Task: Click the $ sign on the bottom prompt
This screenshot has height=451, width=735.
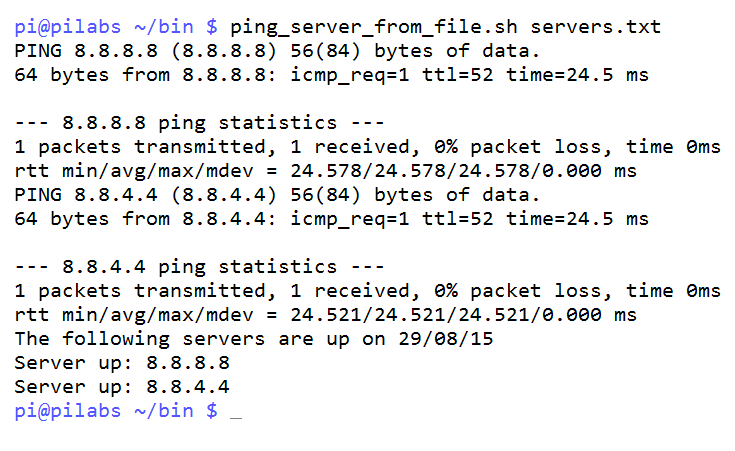Action: 211,410
